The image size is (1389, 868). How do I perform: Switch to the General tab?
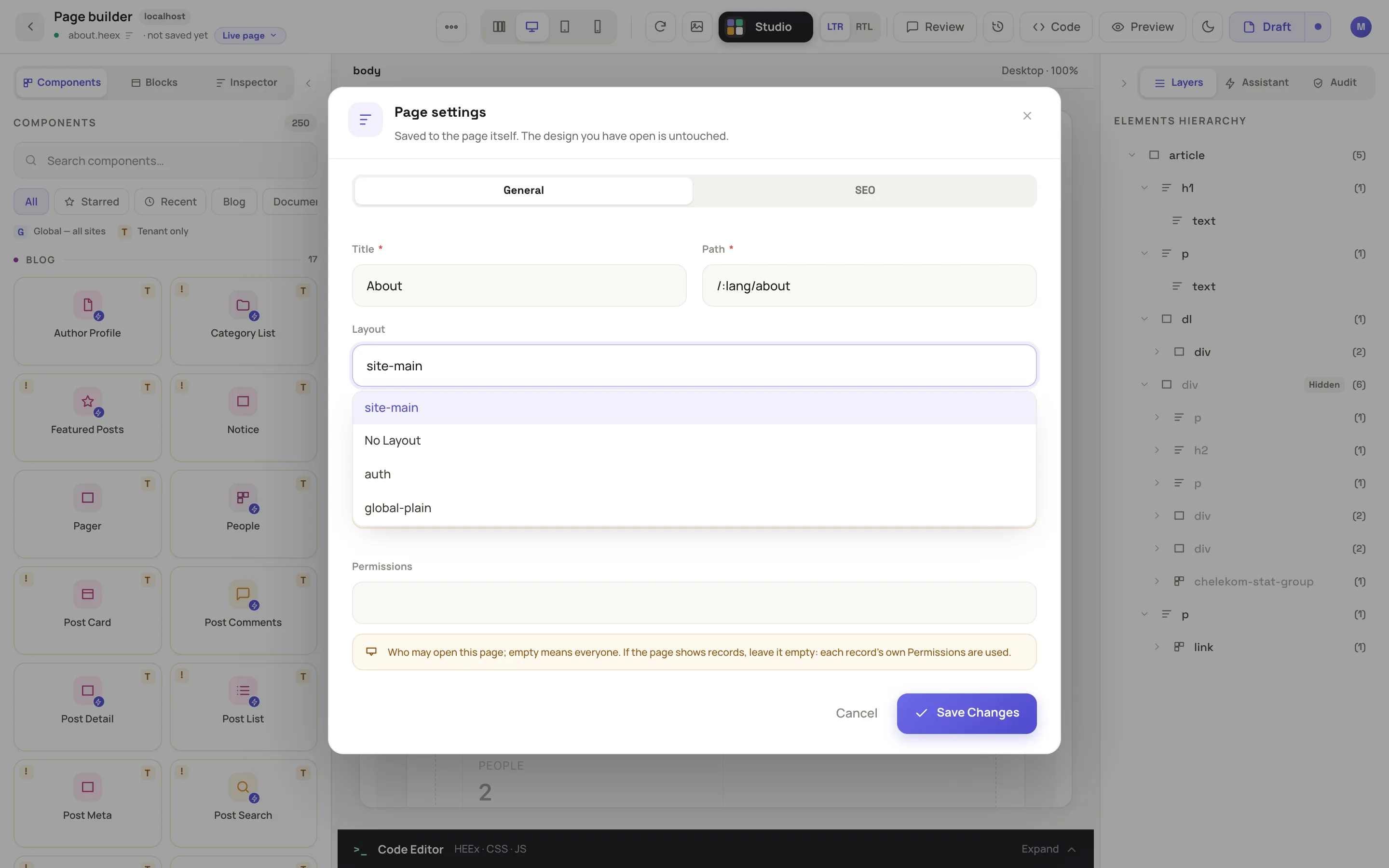pos(523,190)
